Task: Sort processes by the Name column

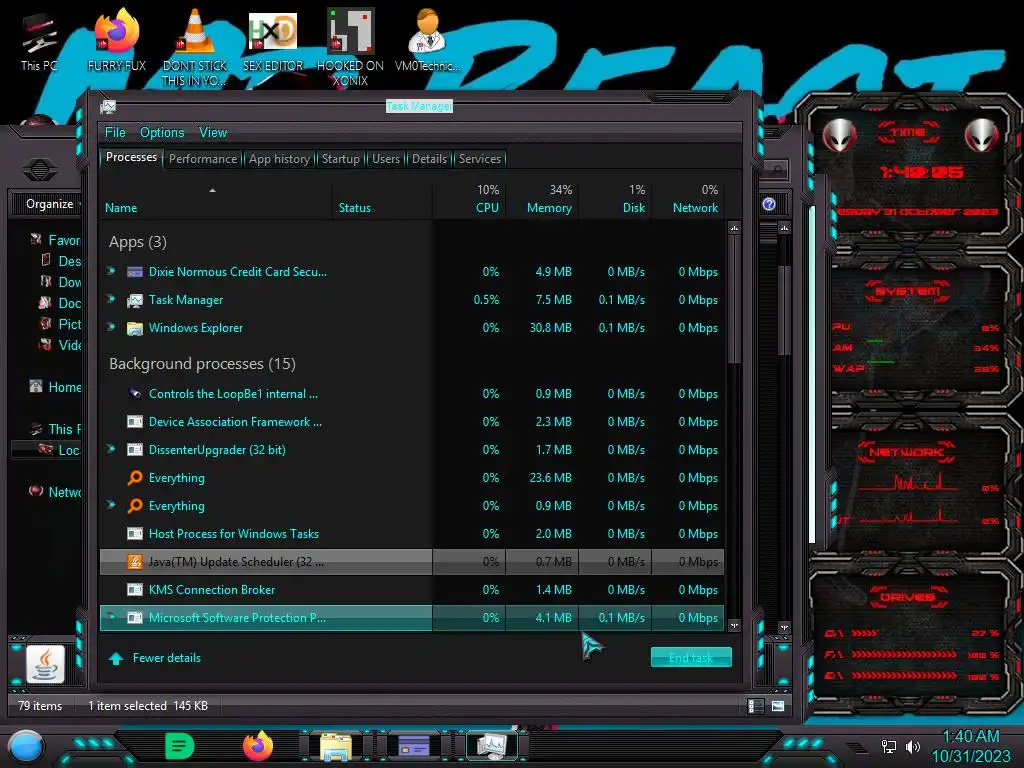Action: pyautogui.click(x=216, y=200)
